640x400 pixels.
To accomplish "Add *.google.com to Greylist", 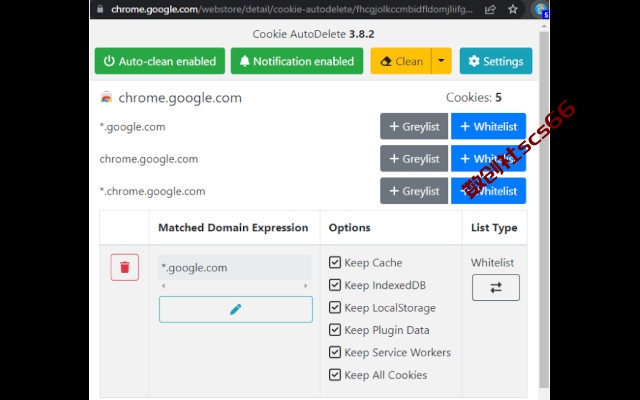I will point(414,126).
